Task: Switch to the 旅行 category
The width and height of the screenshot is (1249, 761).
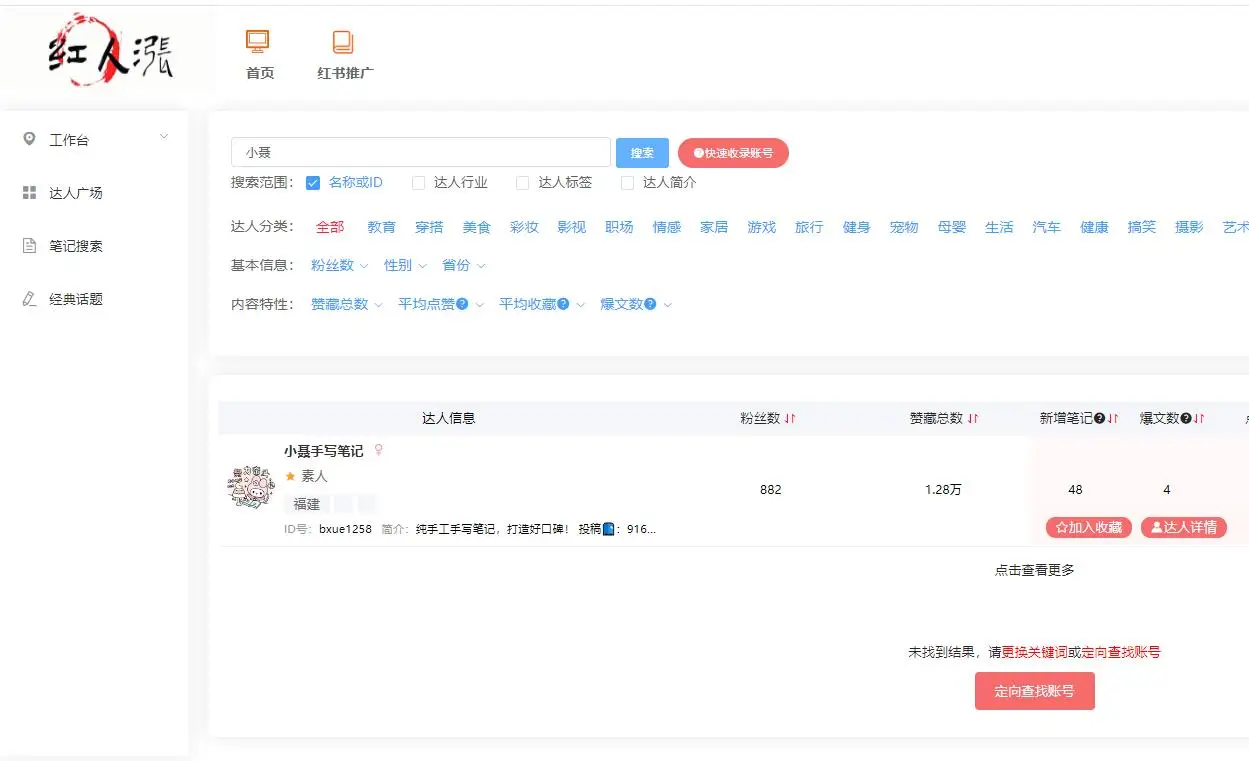Action: (x=808, y=227)
